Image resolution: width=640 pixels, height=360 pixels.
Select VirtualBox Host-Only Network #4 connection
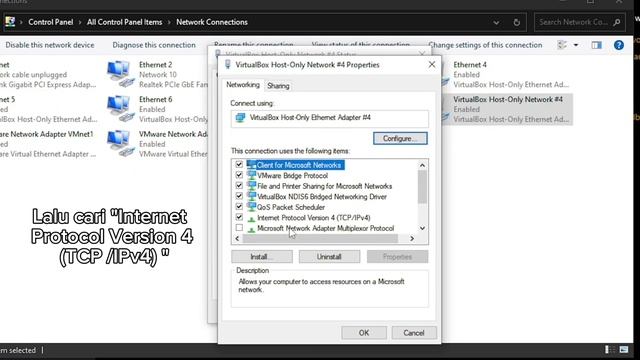click(x=506, y=109)
